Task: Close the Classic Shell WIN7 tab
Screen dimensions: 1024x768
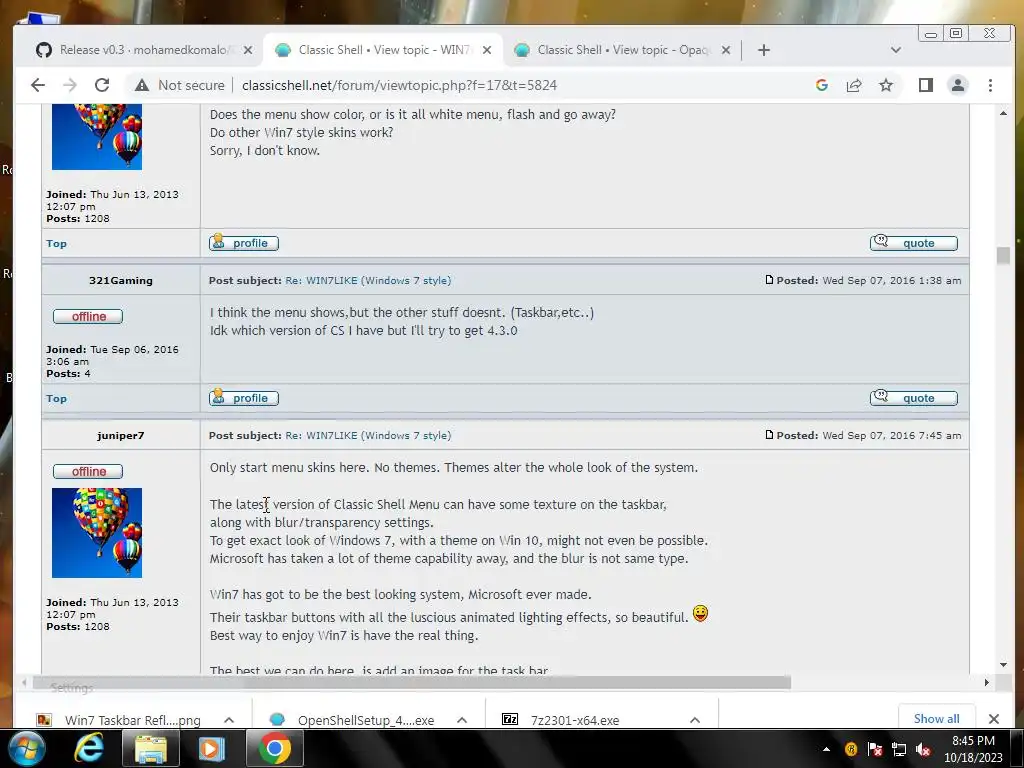Action: pyautogui.click(x=487, y=50)
